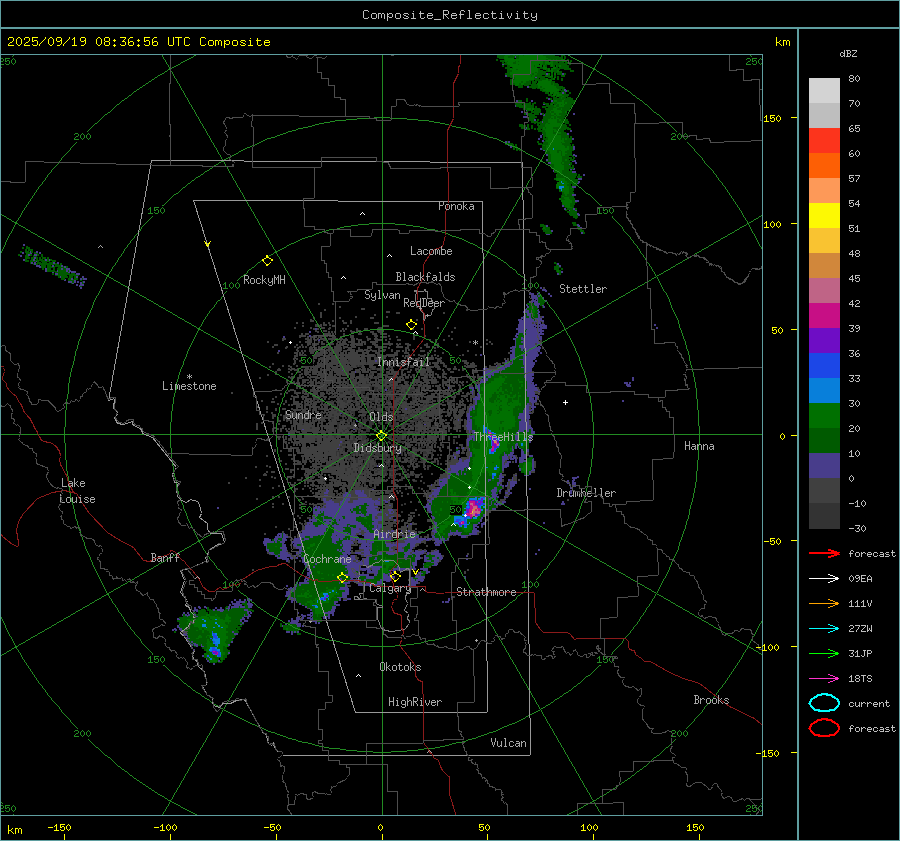Click the Lake Louise map label
Viewport: 900px width, 841px height.
click(x=77, y=491)
